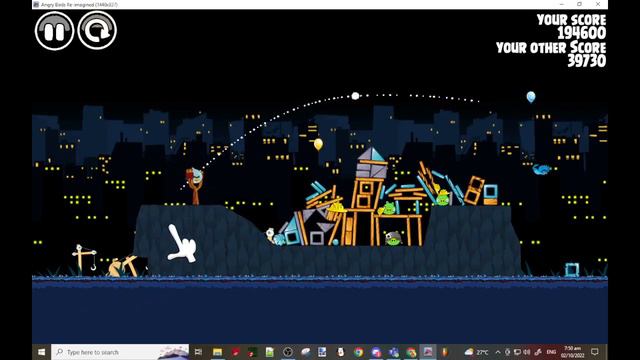Click the white glove hand pointer

point(182,244)
